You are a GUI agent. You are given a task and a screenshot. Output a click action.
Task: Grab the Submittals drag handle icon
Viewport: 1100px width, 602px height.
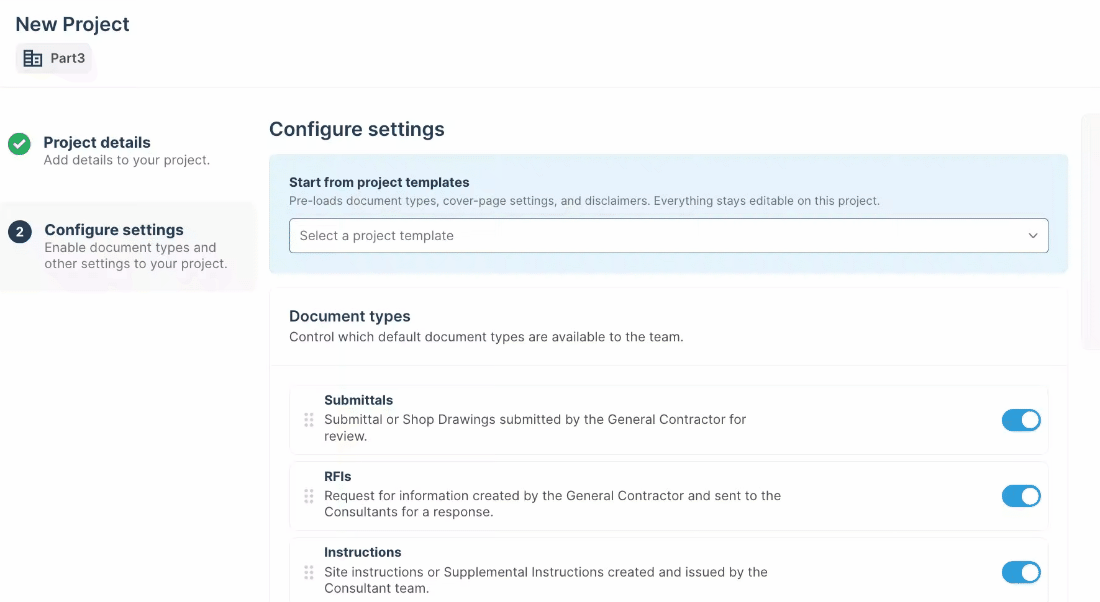pyautogui.click(x=309, y=420)
